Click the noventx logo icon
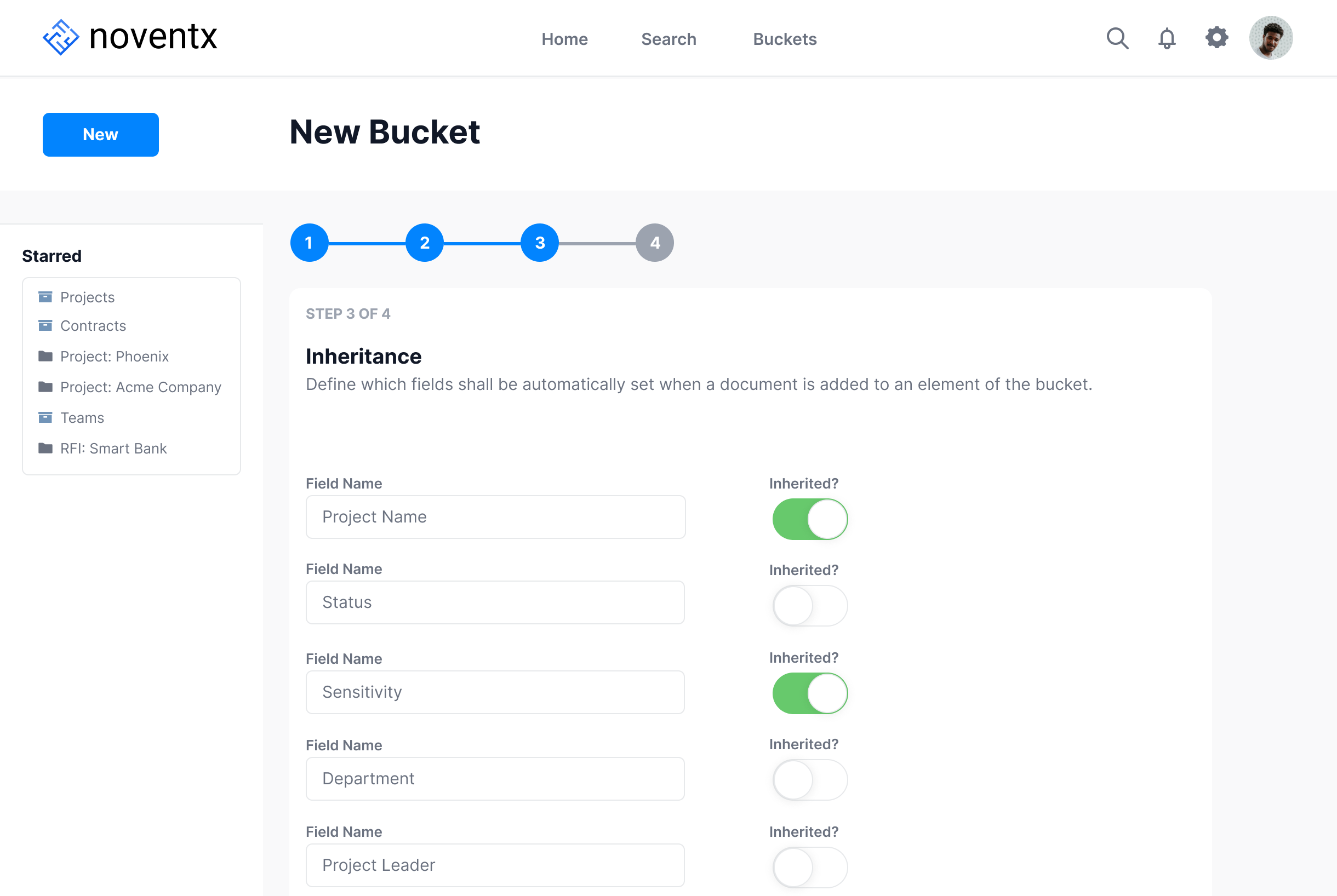This screenshot has width=1337, height=896. tap(61, 38)
